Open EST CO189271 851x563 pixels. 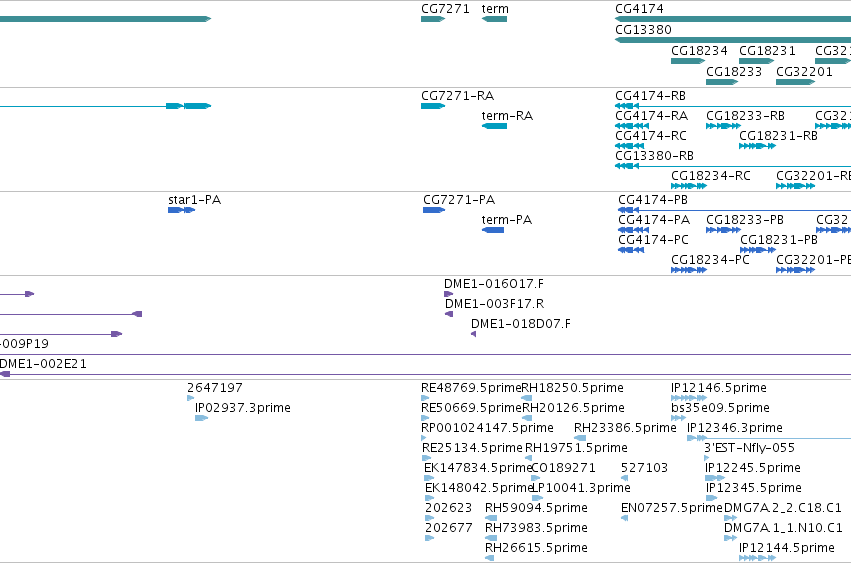click(535, 478)
